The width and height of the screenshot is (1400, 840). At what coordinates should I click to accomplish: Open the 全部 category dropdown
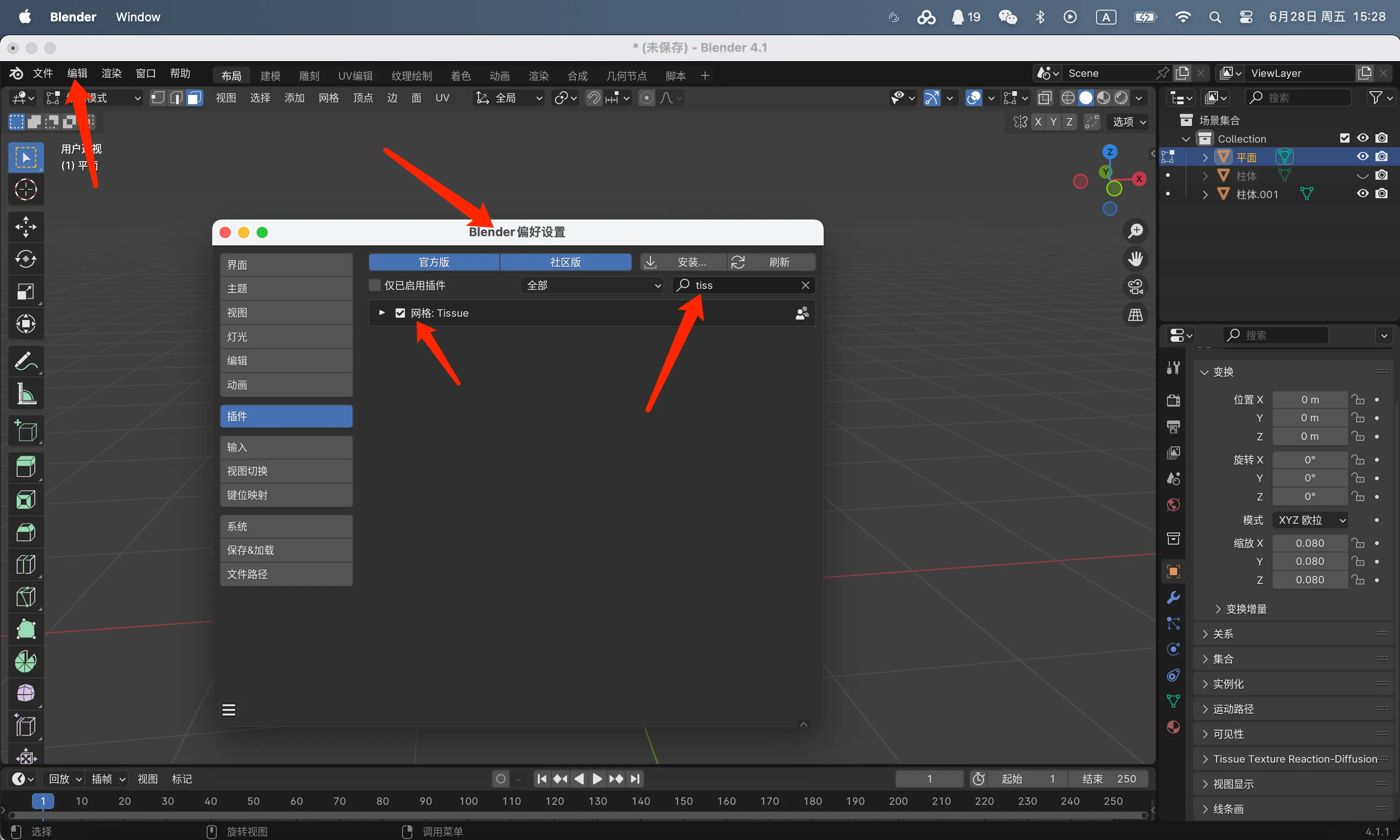(592, 285)
